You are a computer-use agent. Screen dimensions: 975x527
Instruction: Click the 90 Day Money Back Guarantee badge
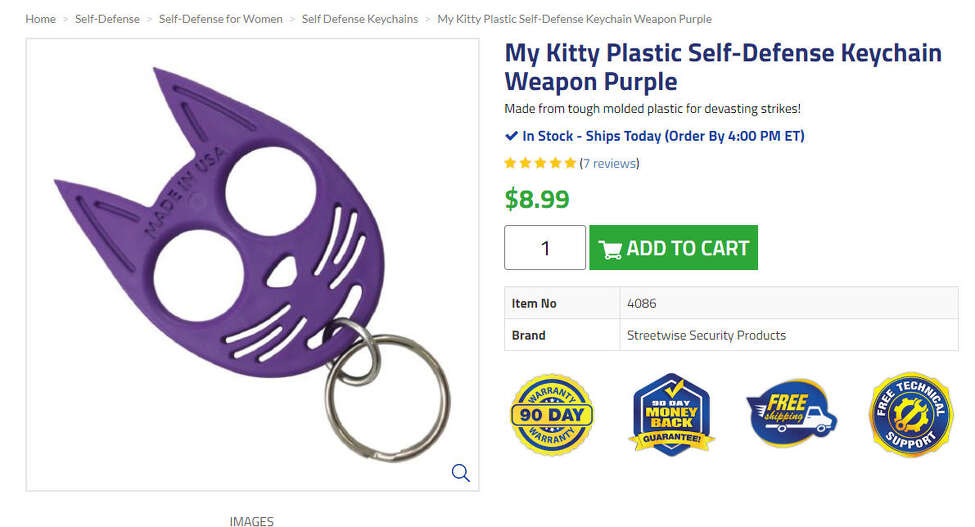(x=671, y=415)
